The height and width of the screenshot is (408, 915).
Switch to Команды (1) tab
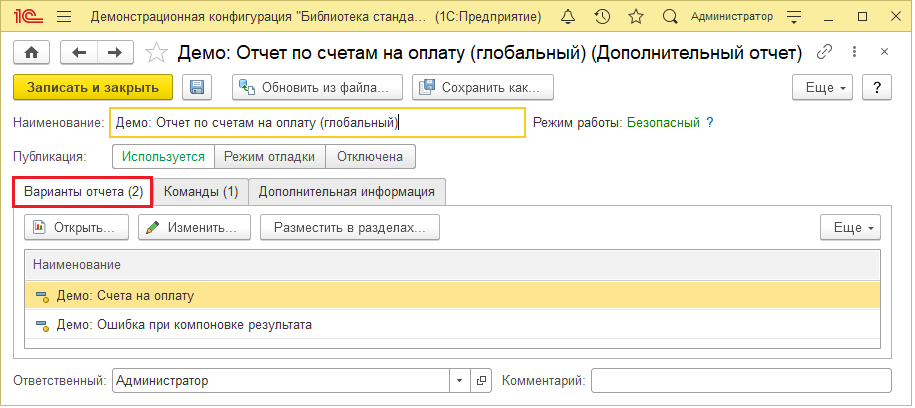click(x=201, y=192)
